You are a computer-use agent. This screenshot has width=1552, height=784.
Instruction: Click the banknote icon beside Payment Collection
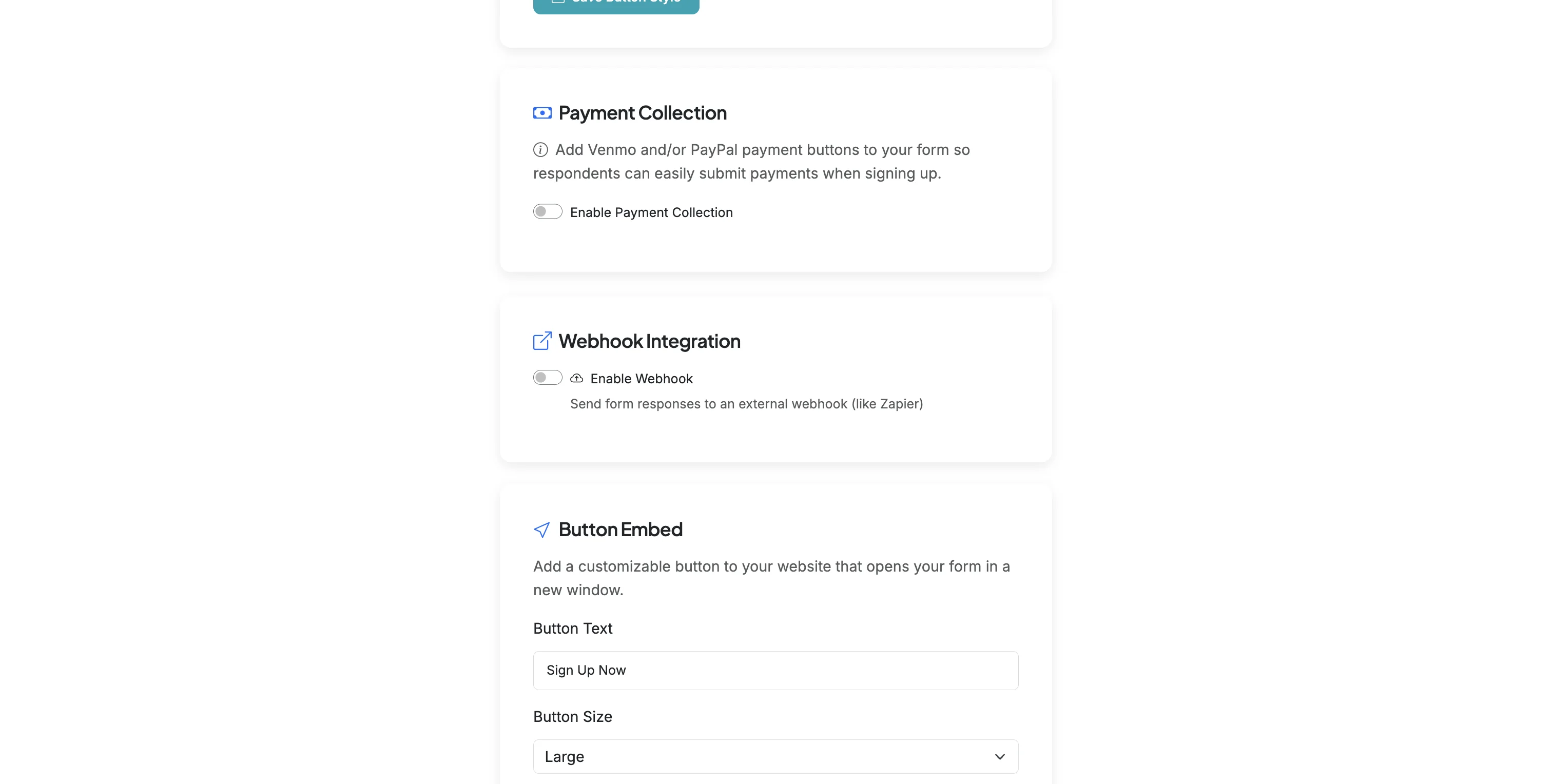(x=542, y=112)
